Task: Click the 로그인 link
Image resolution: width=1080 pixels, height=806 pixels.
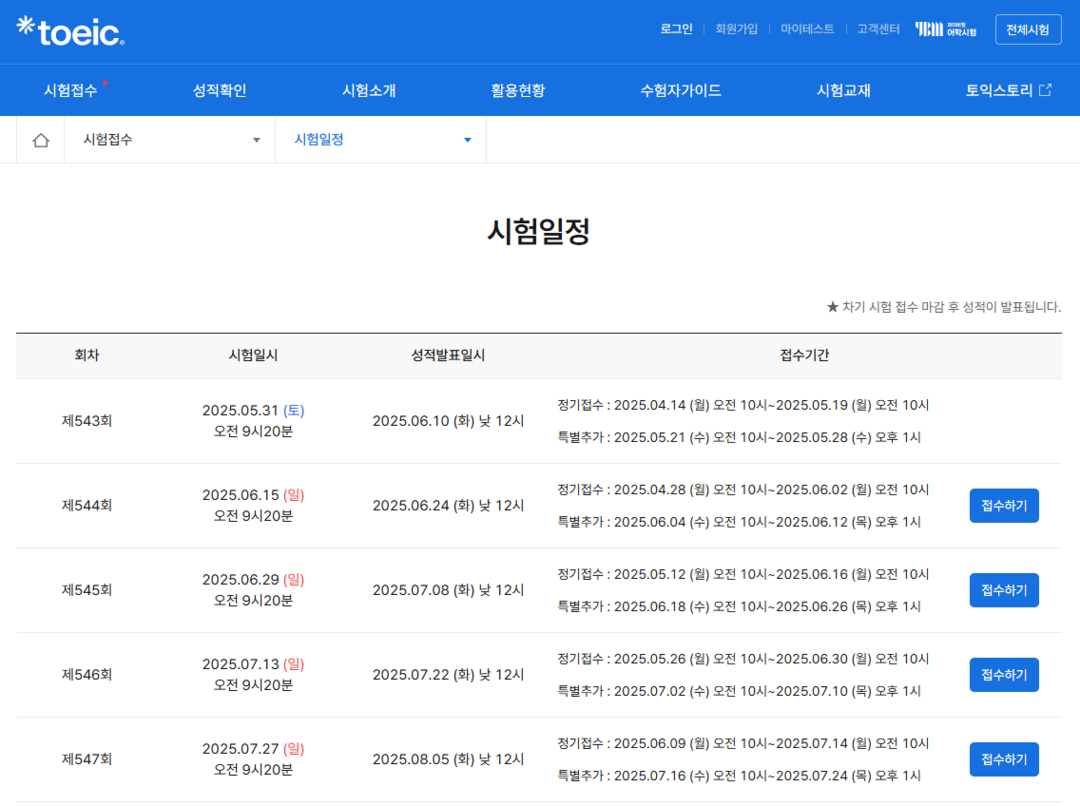Action: 676,29
